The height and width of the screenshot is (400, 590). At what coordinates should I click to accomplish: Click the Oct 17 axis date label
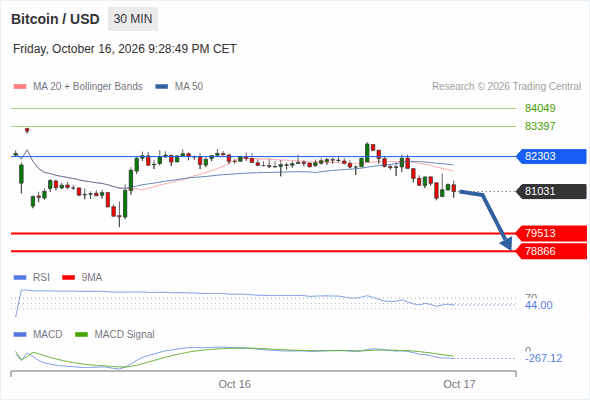click(459, 384)
